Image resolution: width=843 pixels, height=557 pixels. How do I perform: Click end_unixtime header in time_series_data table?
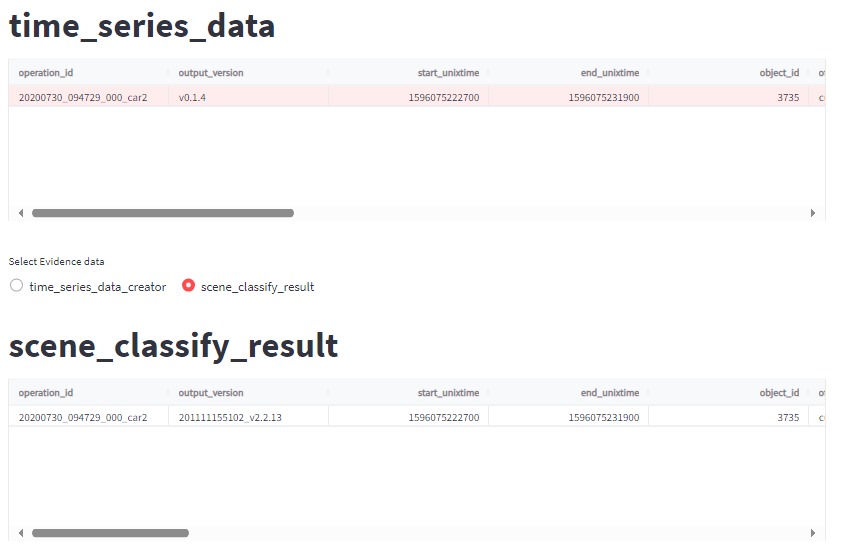click(609, 73)
